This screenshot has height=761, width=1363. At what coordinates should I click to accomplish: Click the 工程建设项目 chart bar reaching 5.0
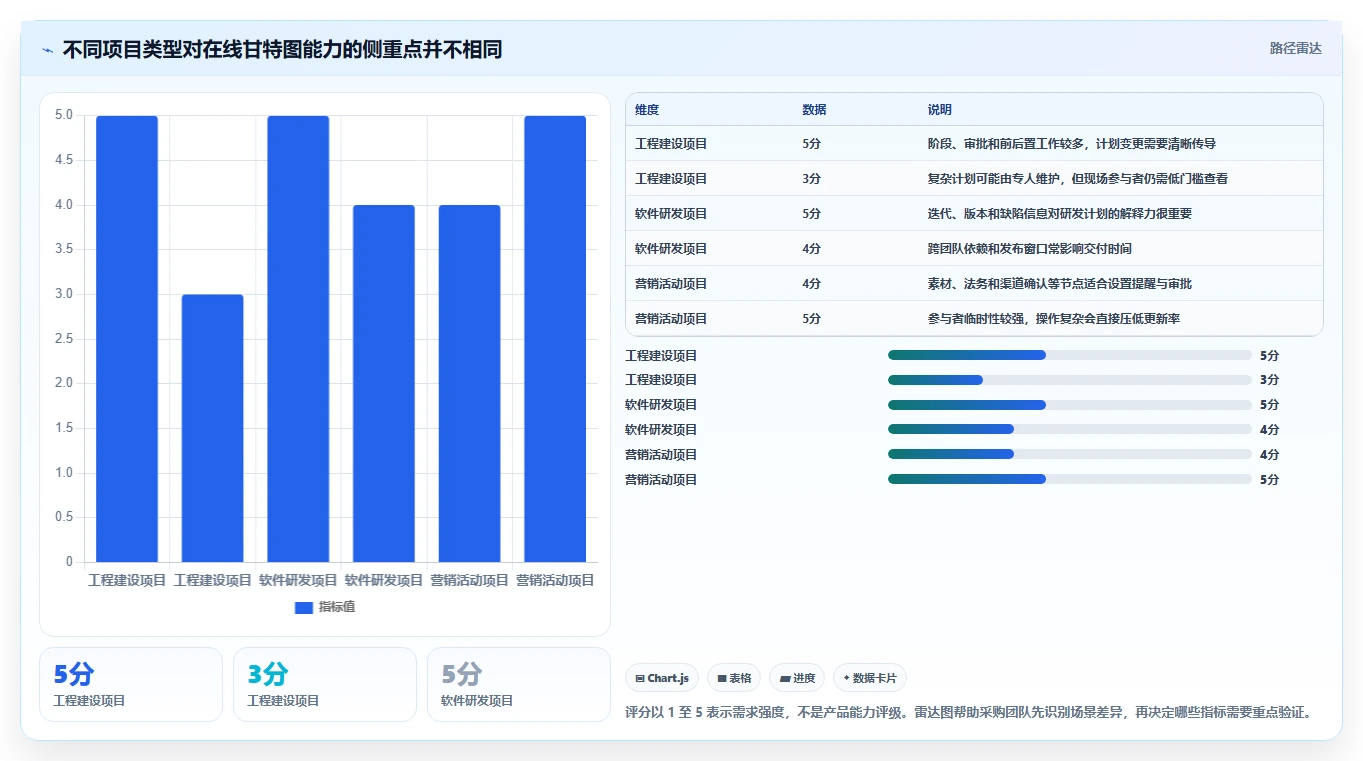(x=127, y=339)
